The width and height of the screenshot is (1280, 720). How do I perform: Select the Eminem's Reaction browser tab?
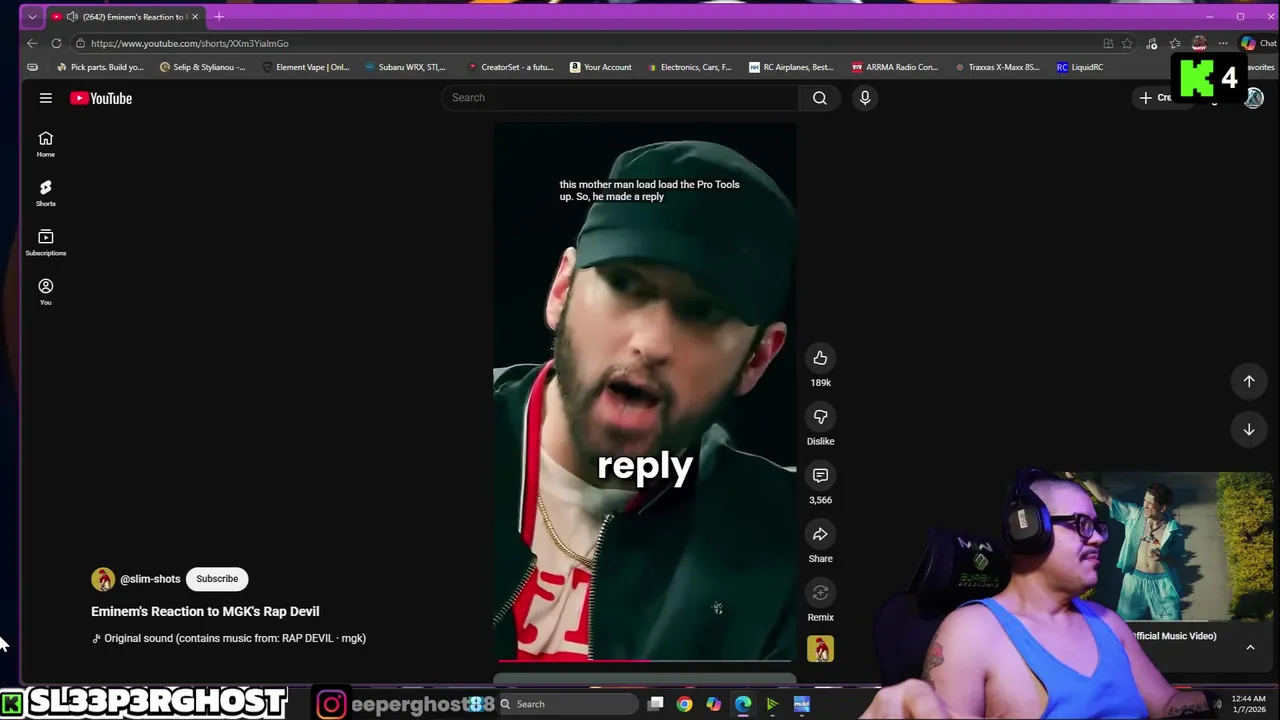click(x=126, y=17)
